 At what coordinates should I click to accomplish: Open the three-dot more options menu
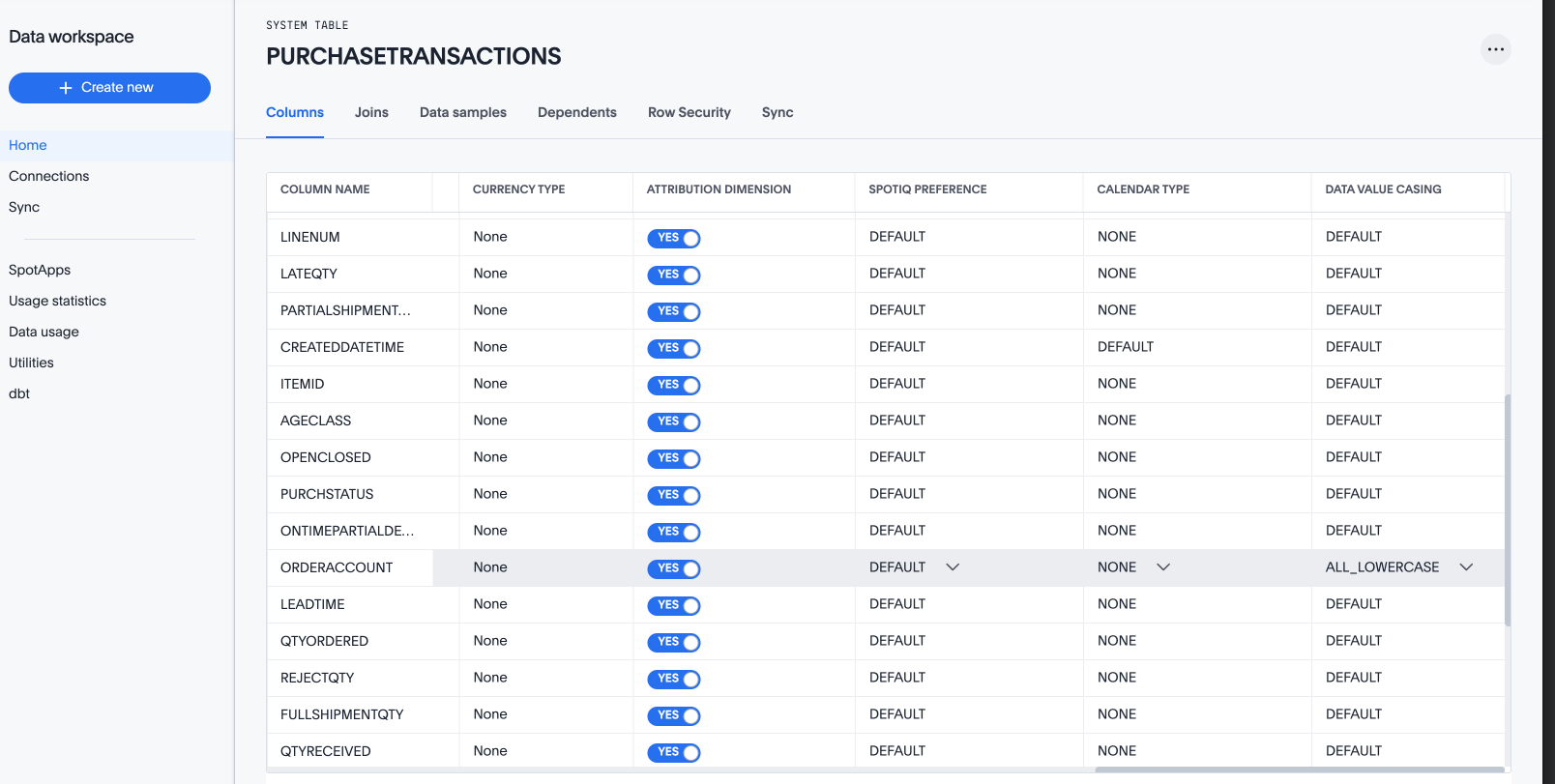pos(1495,49)
